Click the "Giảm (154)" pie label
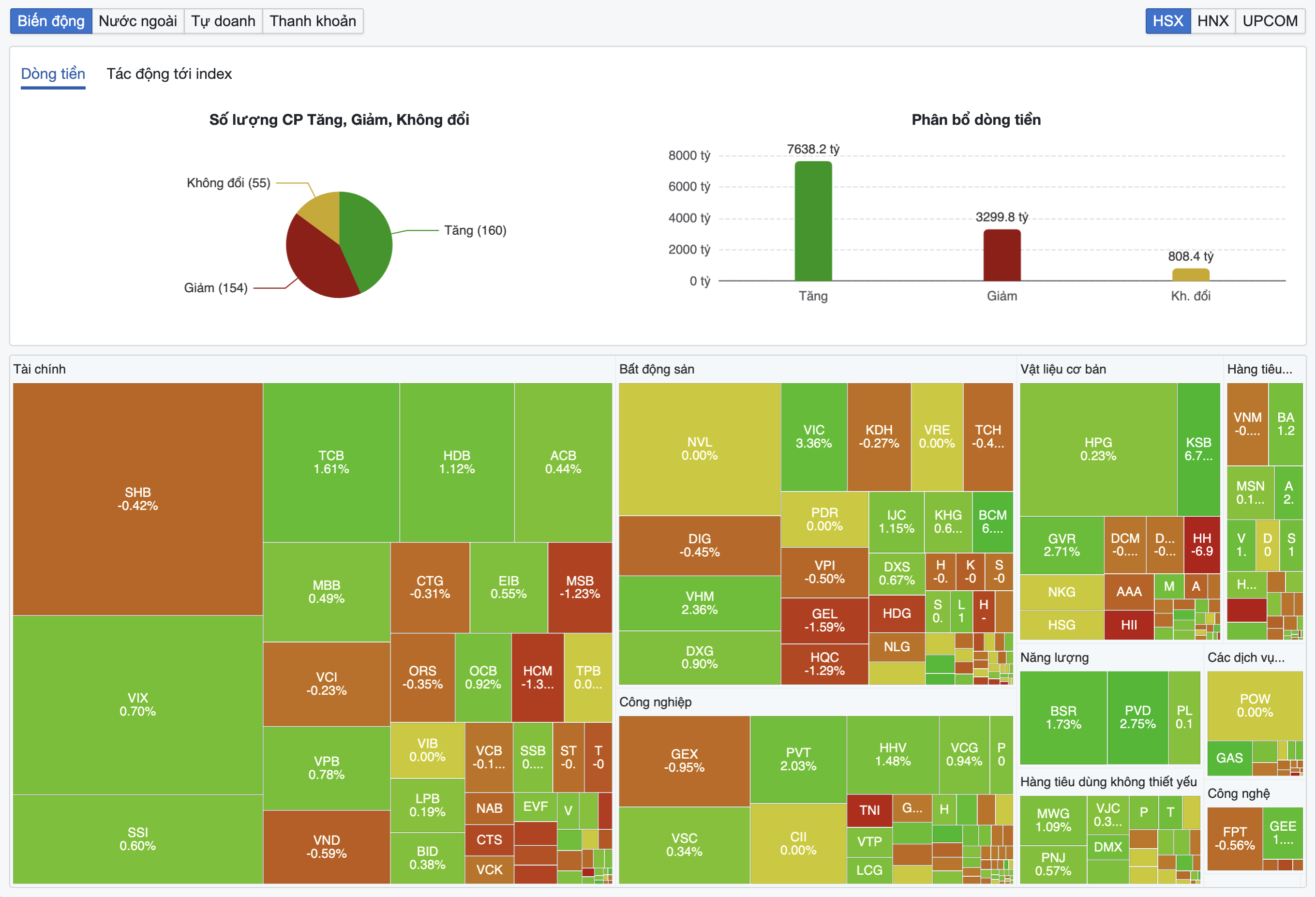The height and width of the screenshot is (897, 1316). pyautogui.click(x=216, y=288)
